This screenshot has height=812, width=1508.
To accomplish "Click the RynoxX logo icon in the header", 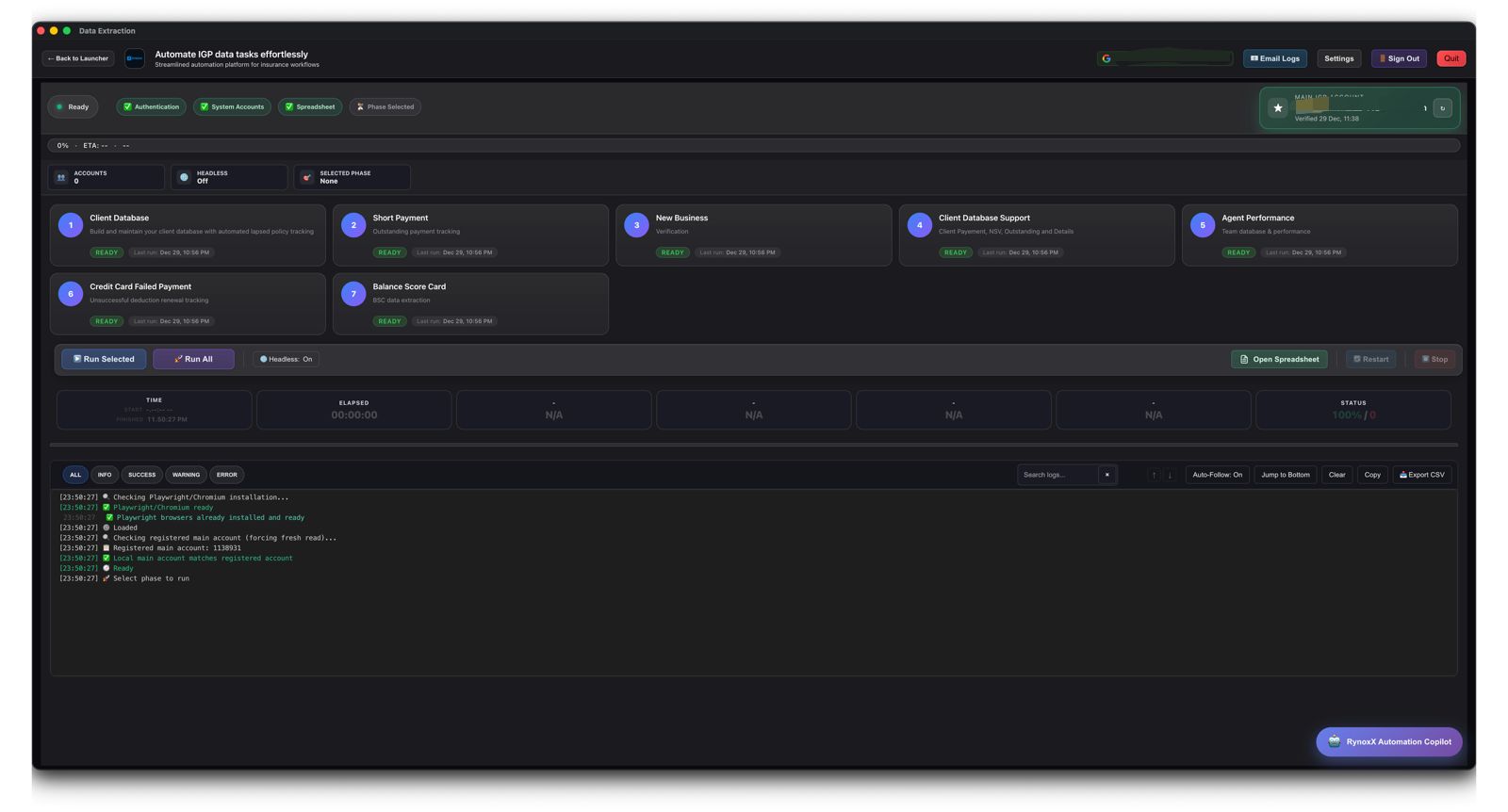I will [x=135, y=58].
